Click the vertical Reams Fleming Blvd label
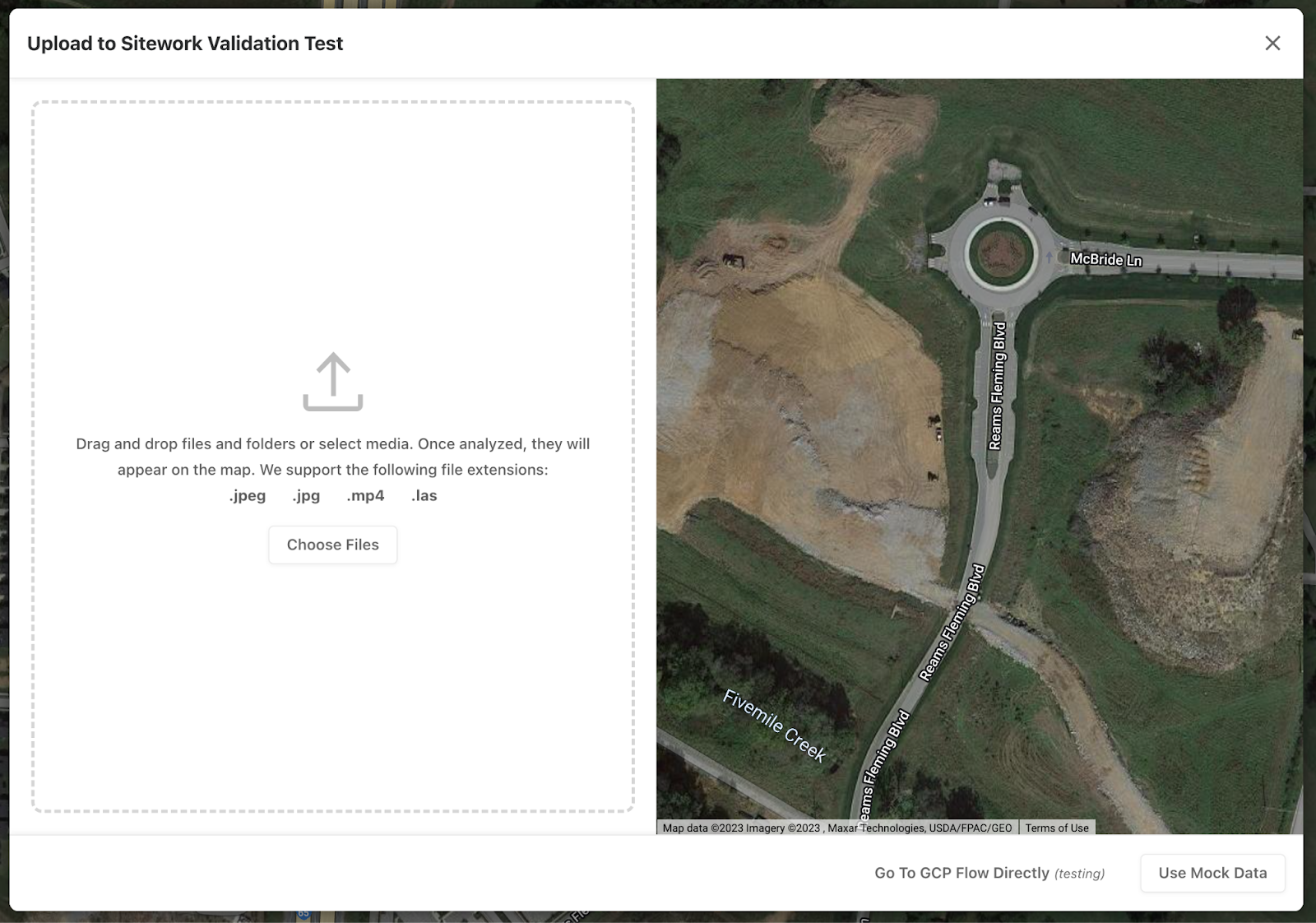Viewport: 1316px width, 923px height. [x=997, y=386]
